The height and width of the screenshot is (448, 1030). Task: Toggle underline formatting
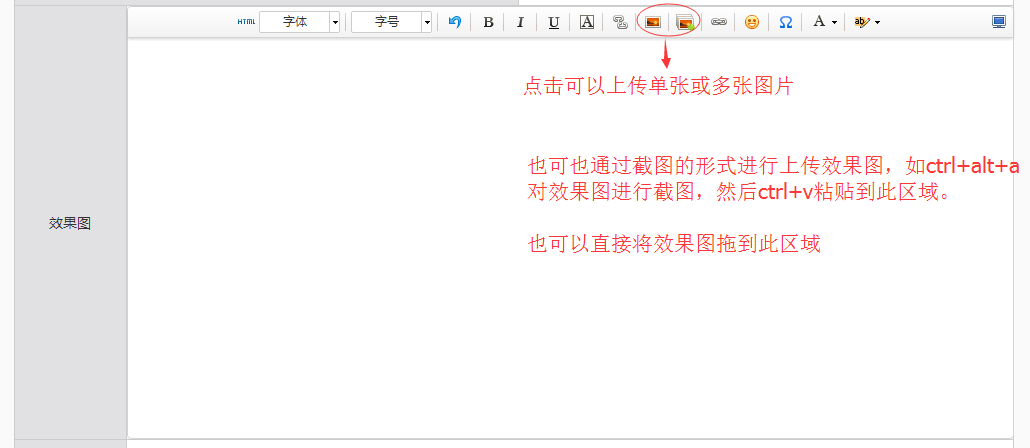(553, 22)
